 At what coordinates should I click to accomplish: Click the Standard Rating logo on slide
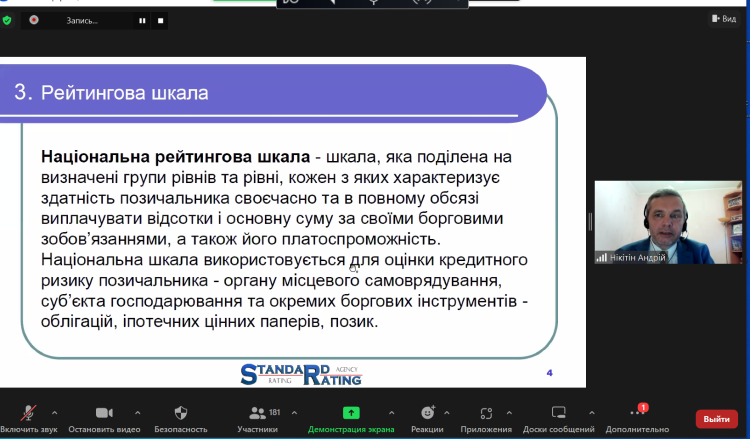pyautogui.click(x=301, y=374)
